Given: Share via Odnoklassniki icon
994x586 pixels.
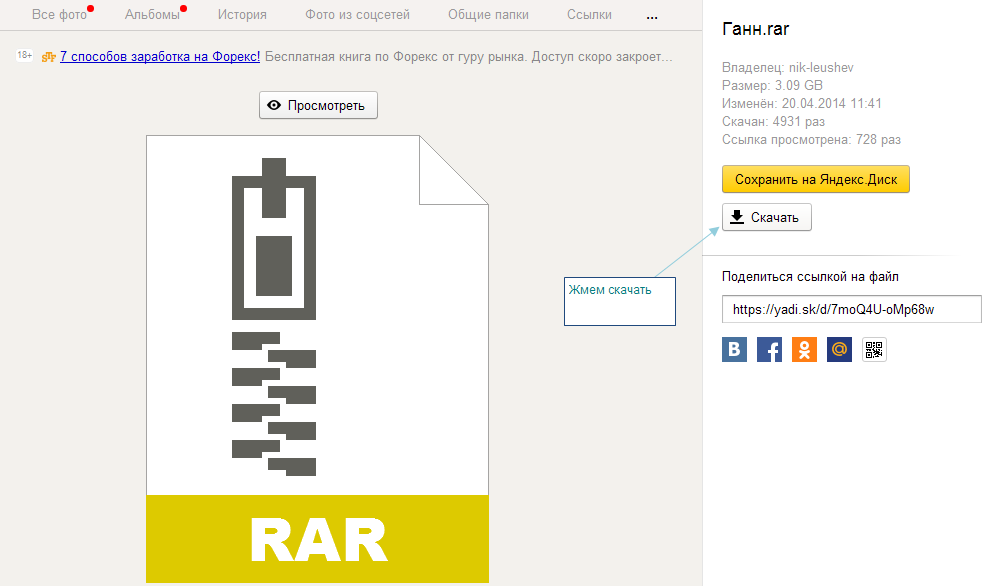Looking at the screenshot, I should point(804,349).
